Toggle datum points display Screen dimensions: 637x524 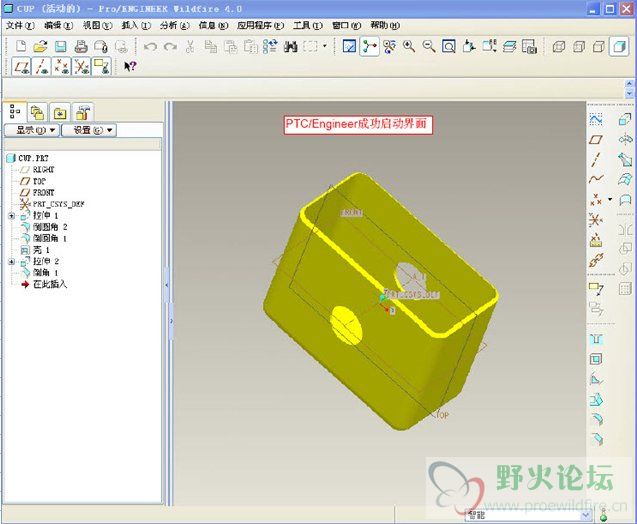[62, 66]
